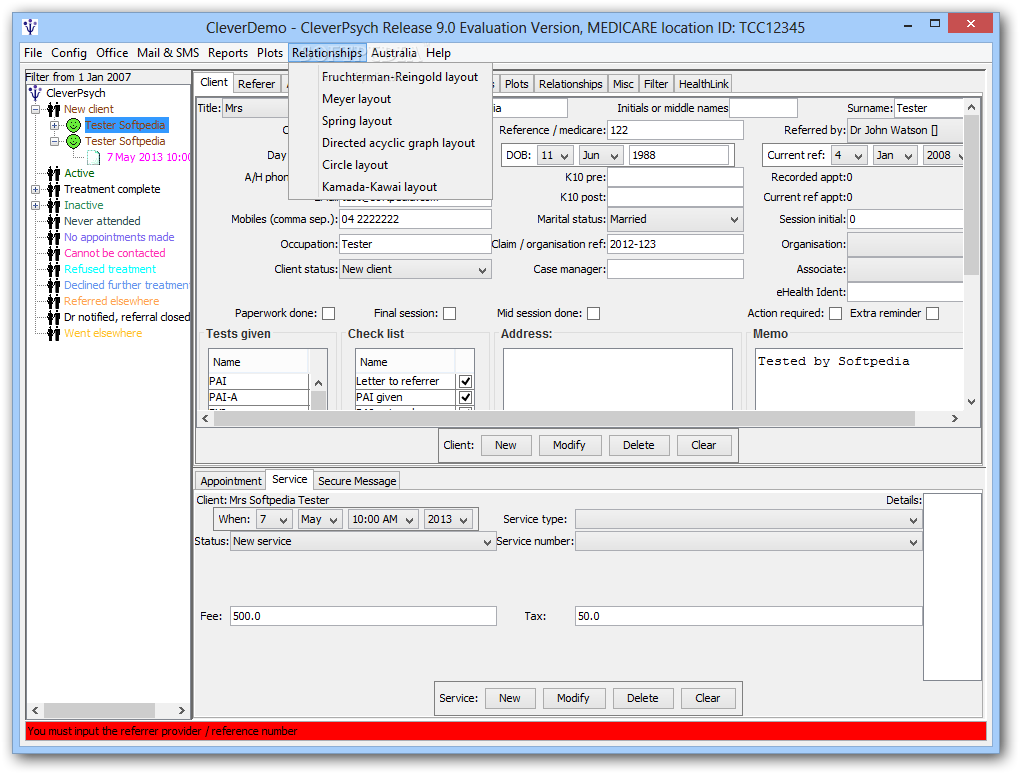Click the green smiley icon of selected Tester Softpedia

74,125
